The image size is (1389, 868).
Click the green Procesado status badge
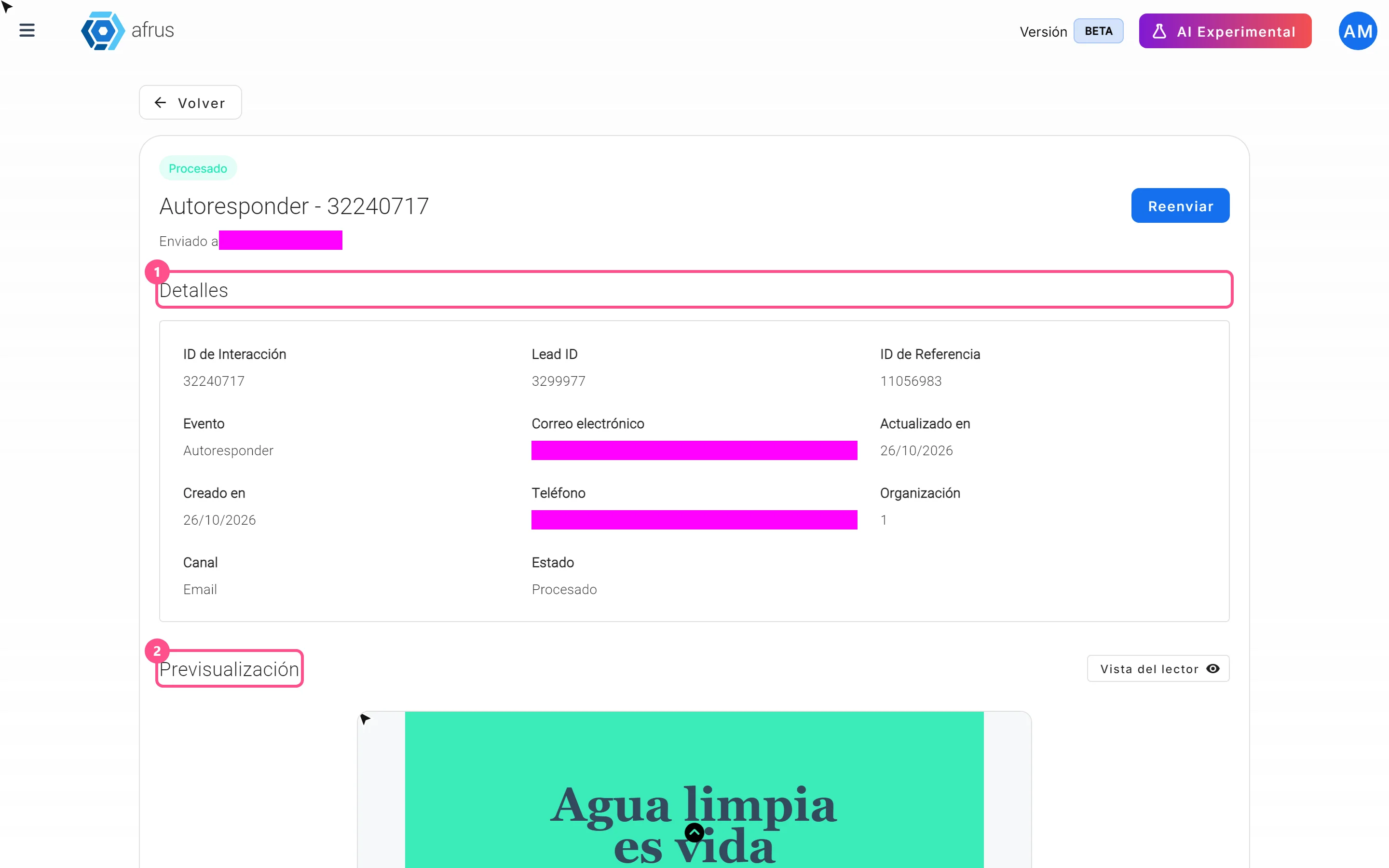198,168
